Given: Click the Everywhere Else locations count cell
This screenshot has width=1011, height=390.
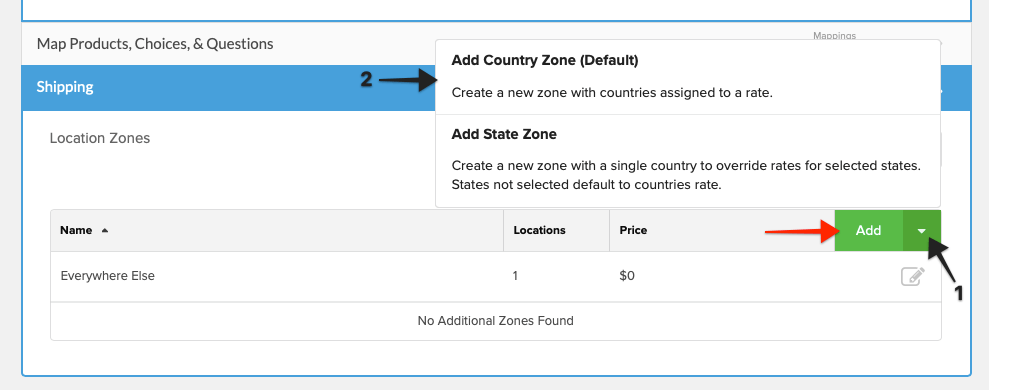Looking at the screenshot, I should (515, 276).
